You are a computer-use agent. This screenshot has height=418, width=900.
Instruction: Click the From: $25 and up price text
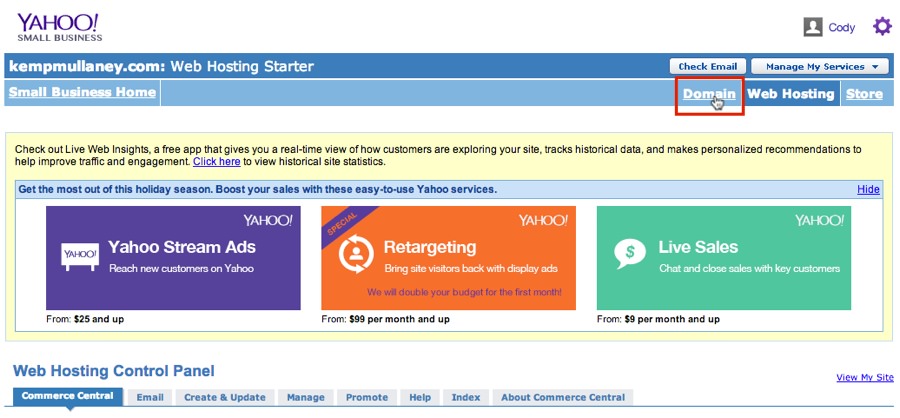(85, 319)
